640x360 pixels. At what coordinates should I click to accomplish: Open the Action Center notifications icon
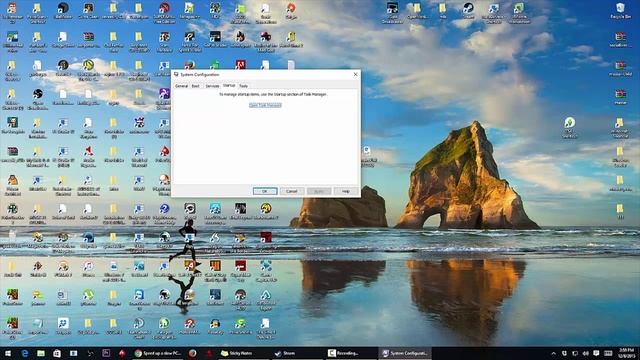[x=596, y=353]
